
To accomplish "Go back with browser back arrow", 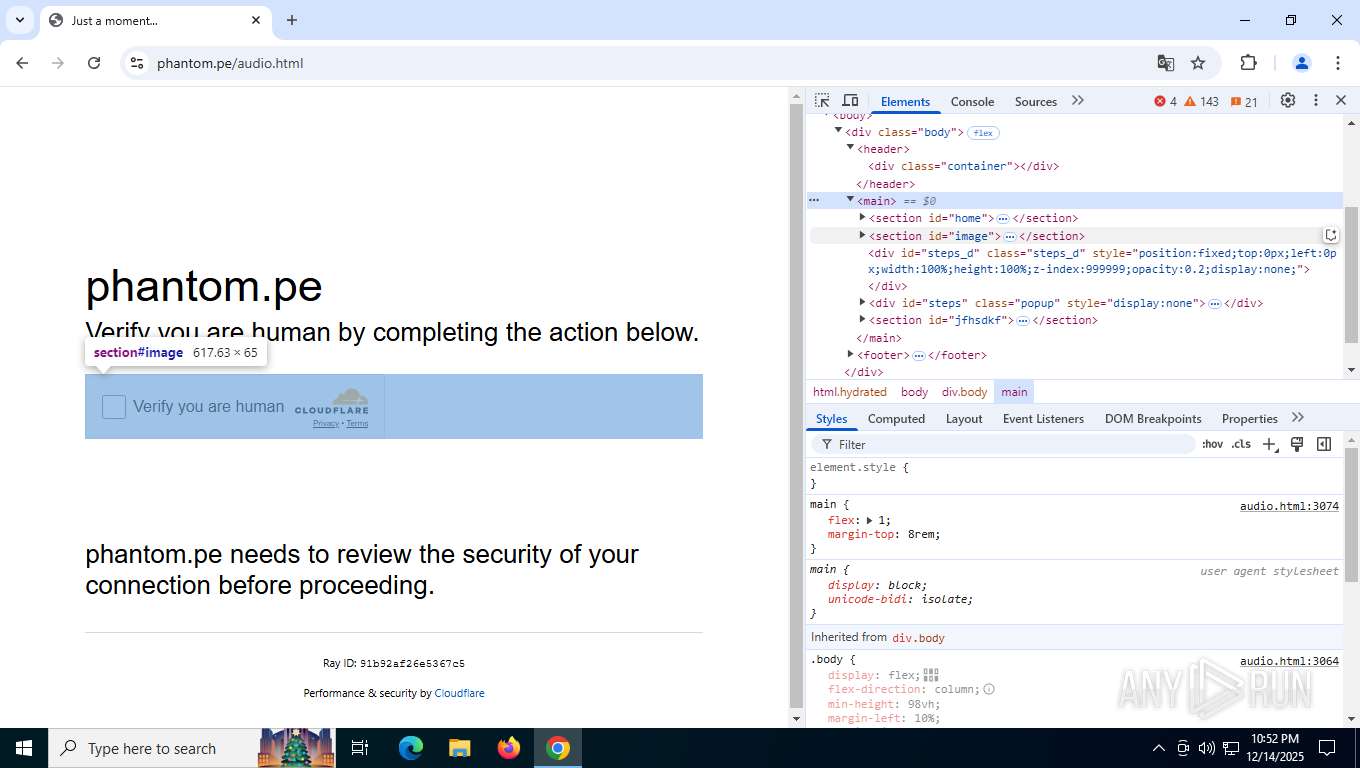I will (x=22, y=63).
